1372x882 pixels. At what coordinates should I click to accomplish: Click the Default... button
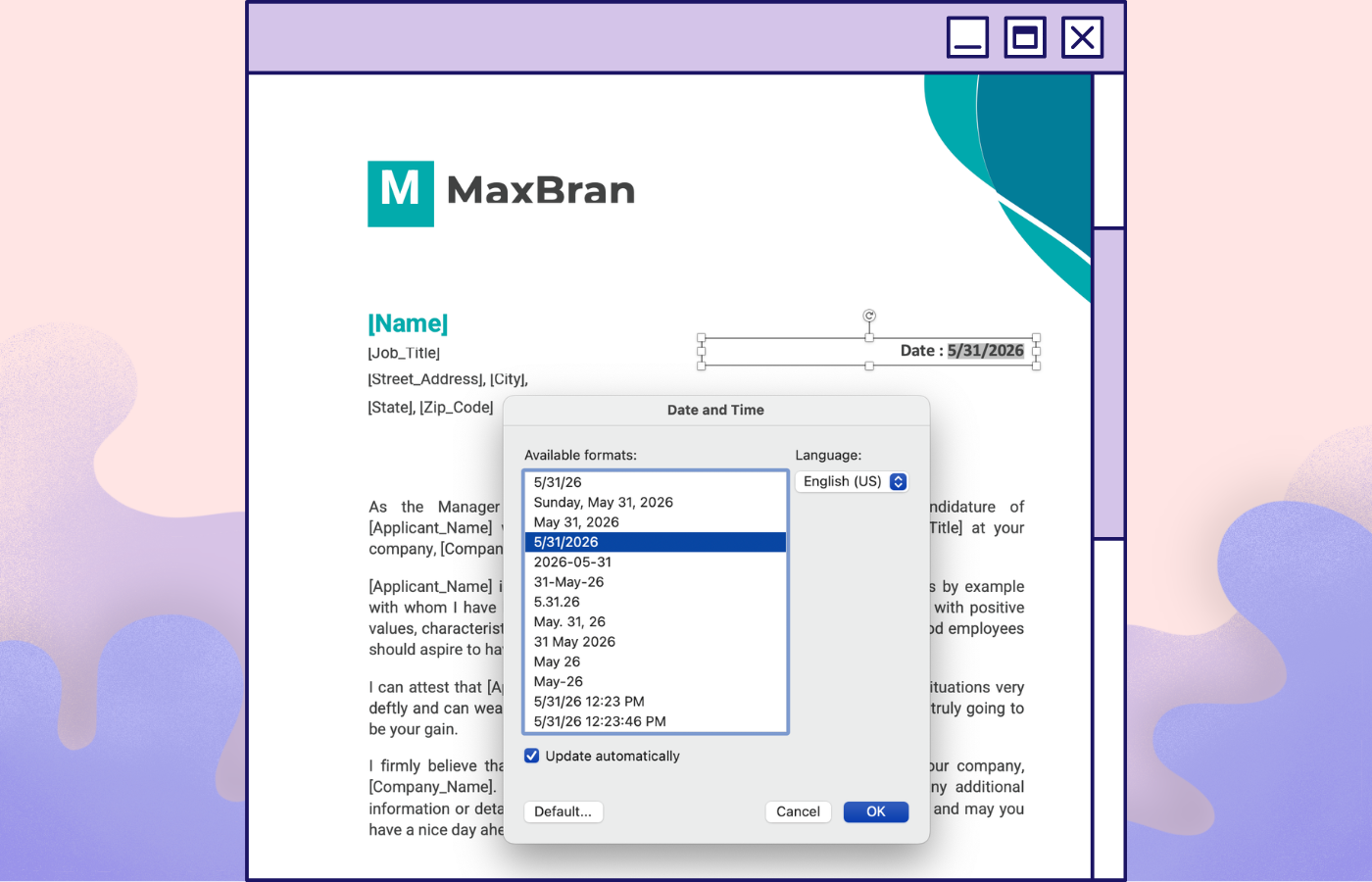pos(563,811)
